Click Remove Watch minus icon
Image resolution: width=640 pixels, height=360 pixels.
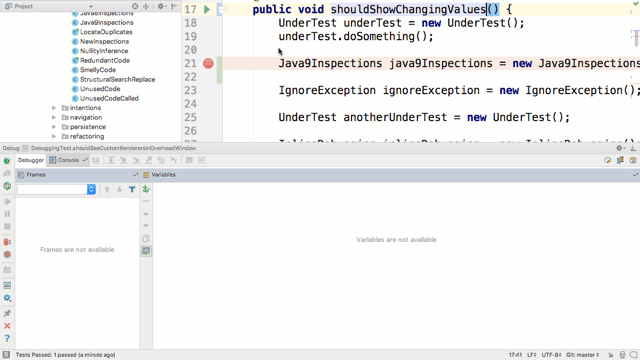point(146,201)
